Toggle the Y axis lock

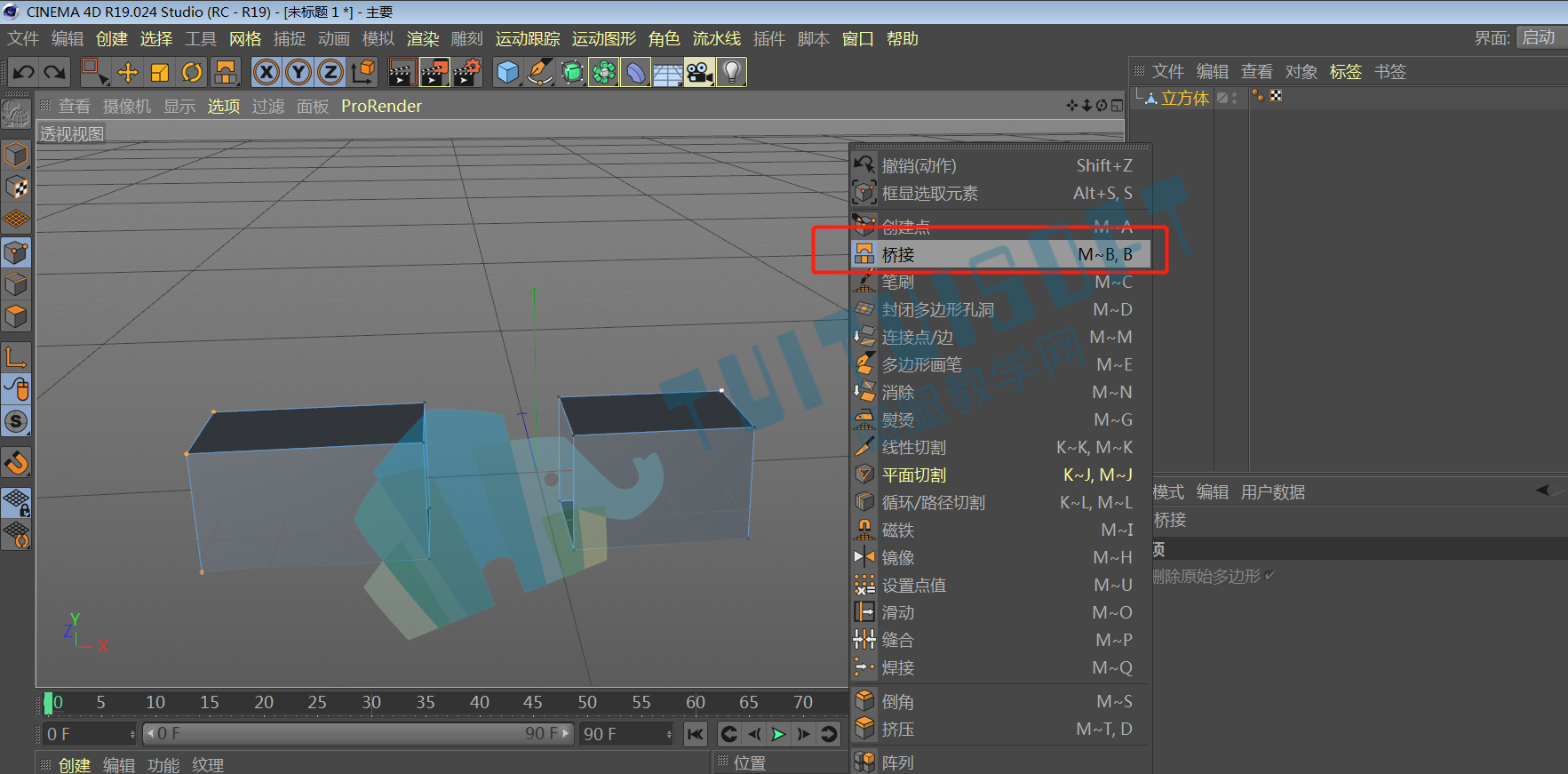298,72
